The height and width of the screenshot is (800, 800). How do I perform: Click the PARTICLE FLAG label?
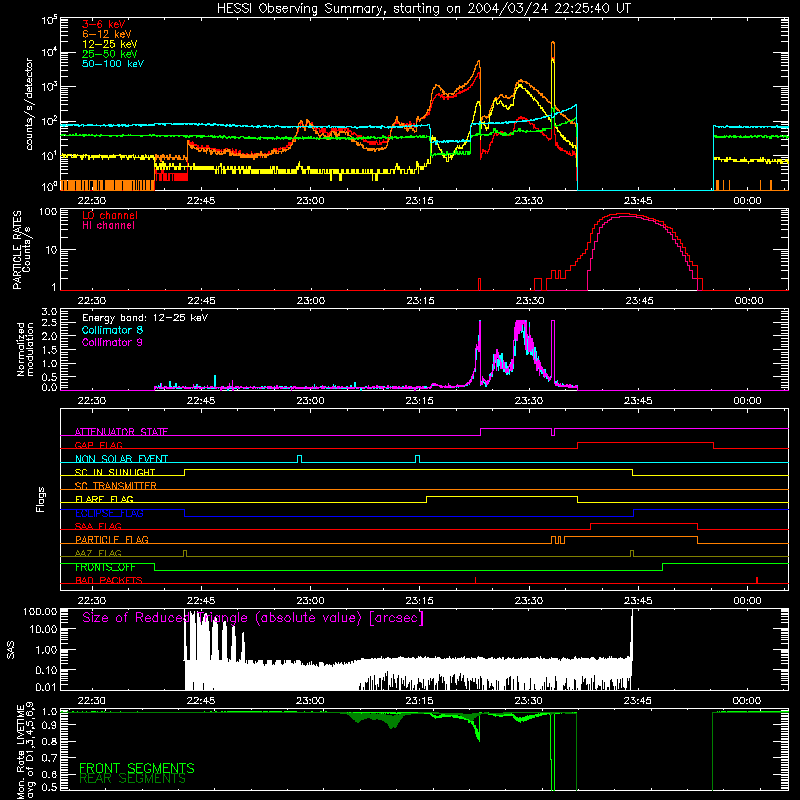tap(112, 540)
